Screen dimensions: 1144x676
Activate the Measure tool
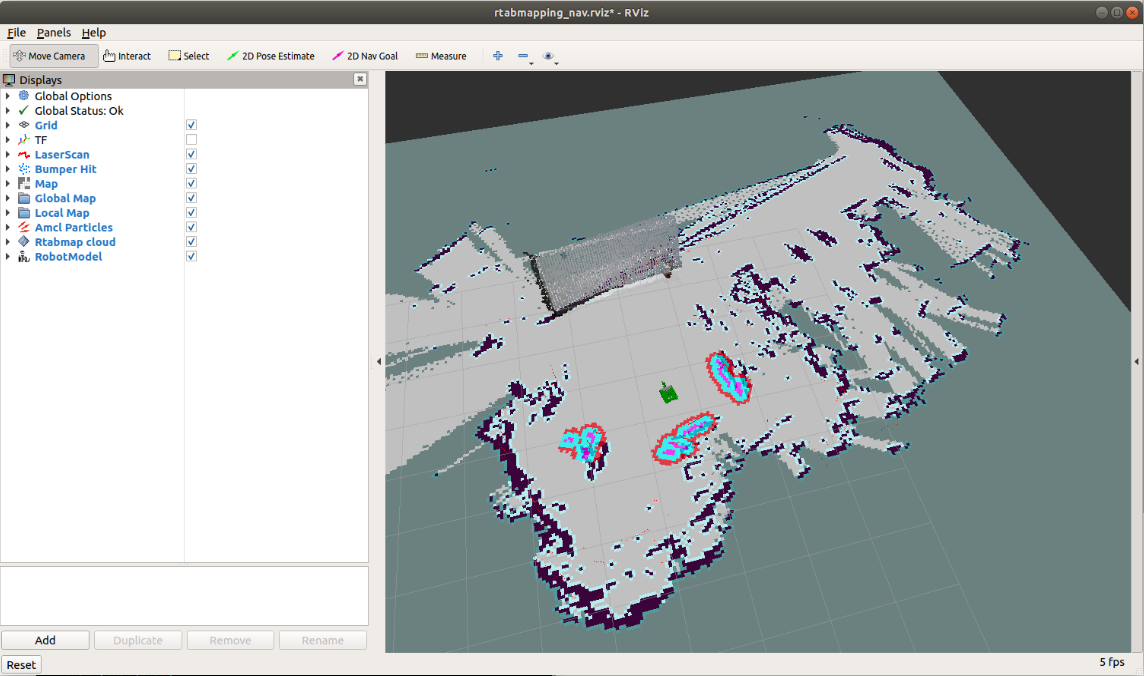point(441,56)
